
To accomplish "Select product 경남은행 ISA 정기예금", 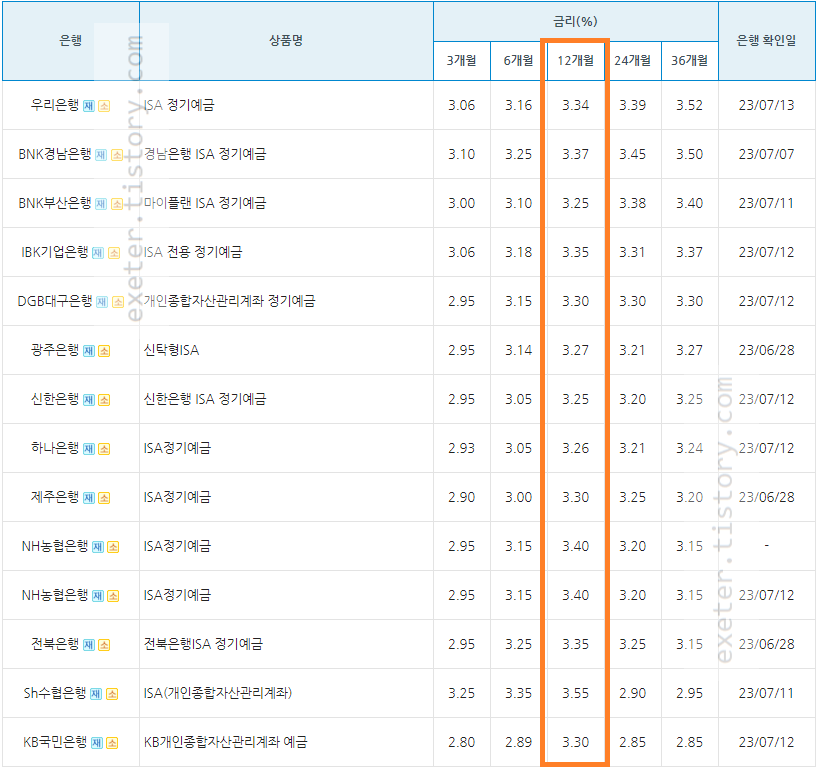I will pos(205,154).
